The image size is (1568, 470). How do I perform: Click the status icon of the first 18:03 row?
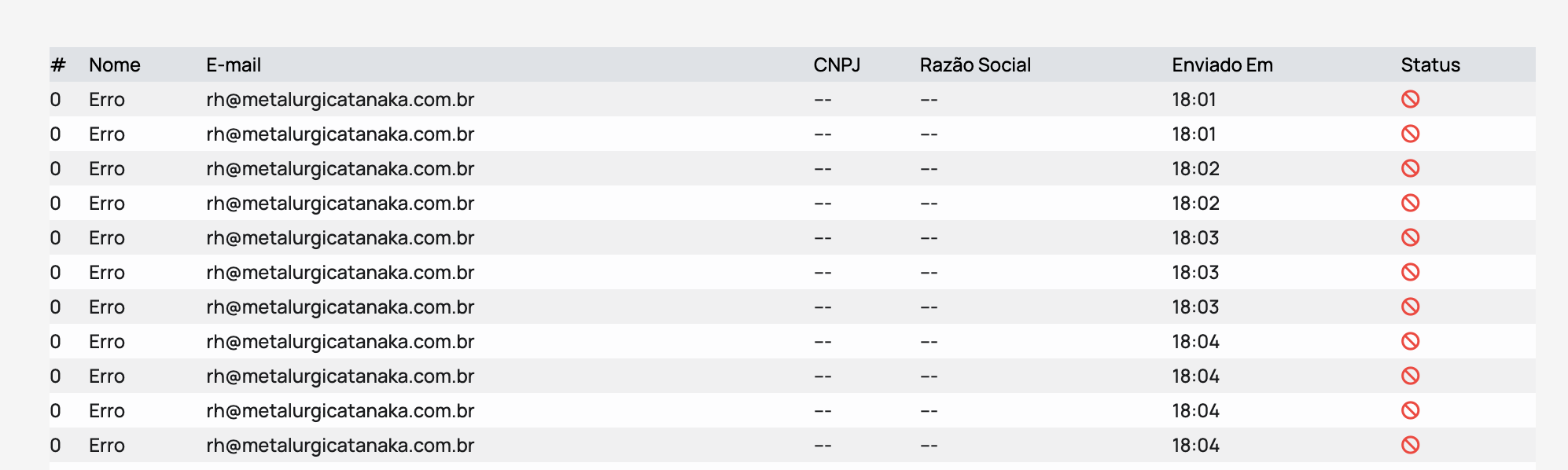click(1410, 237)
